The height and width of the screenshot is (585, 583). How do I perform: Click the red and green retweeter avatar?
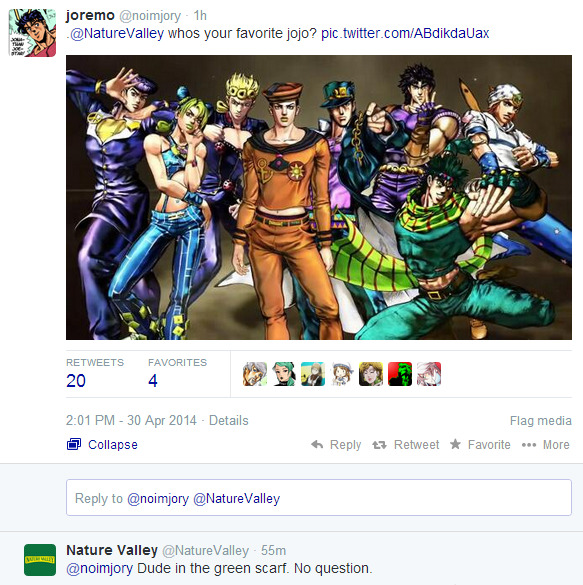pos(400,374)
